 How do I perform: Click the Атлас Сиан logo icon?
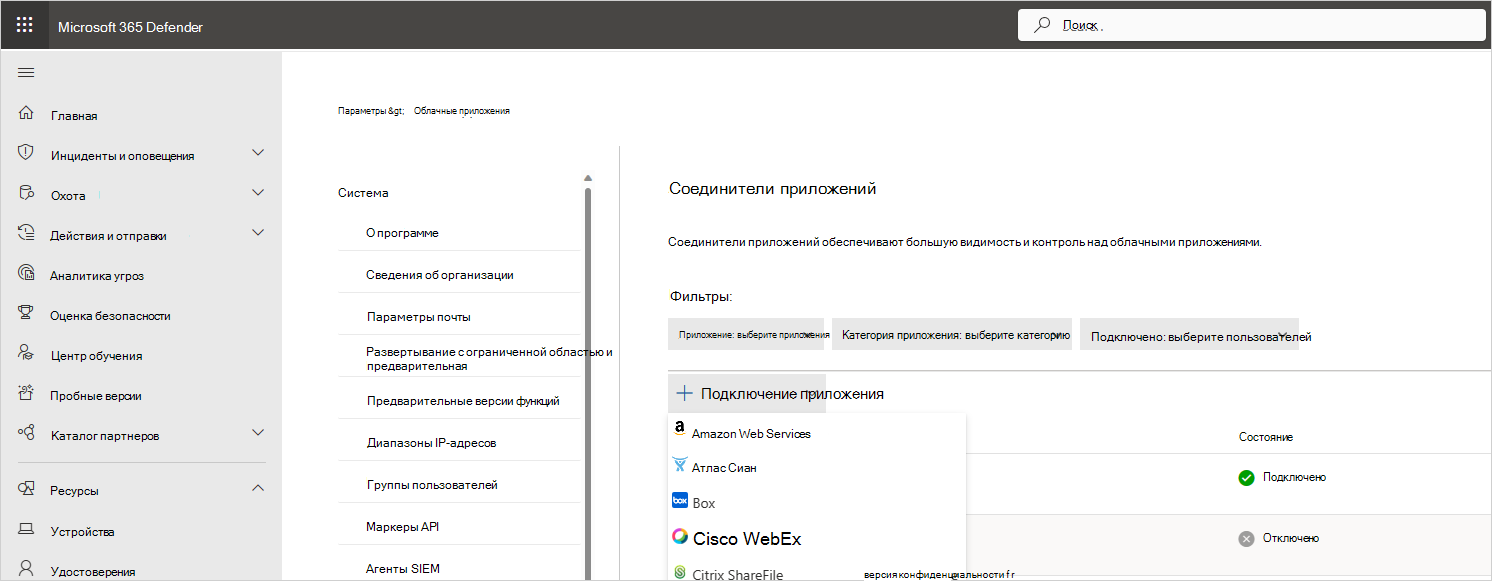tap(680, 465)
